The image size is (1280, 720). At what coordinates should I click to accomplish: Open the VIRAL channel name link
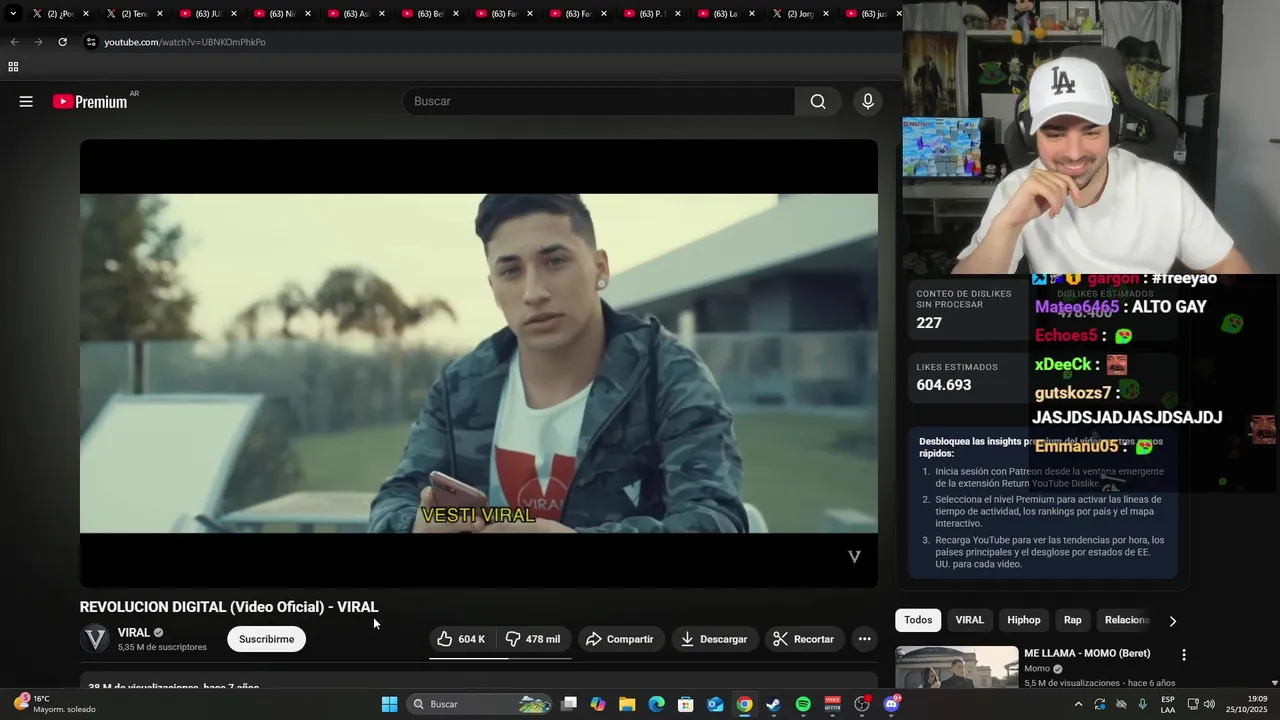(134, 633)
